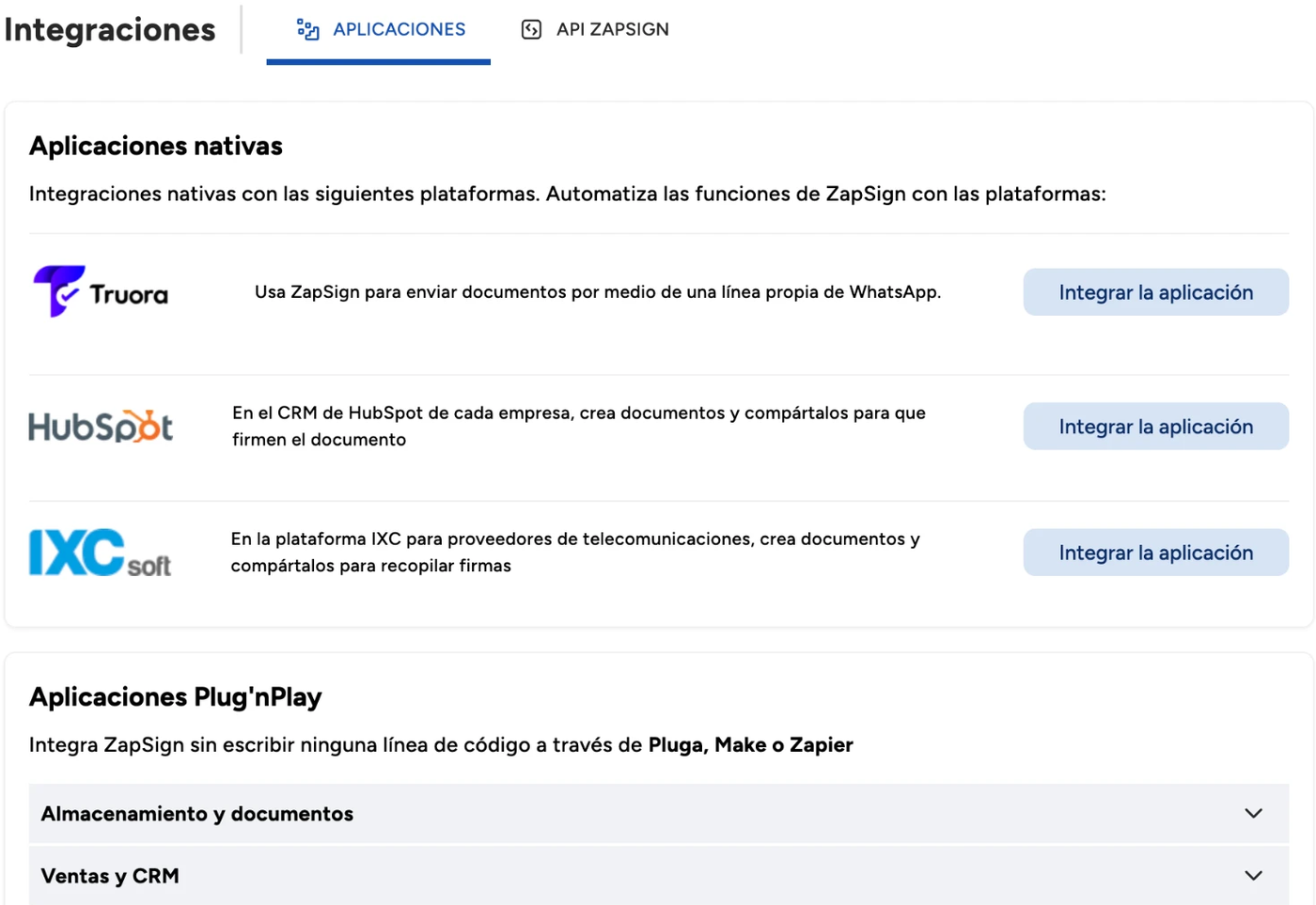Click the 'Pluga, Make o Zapier' text

click(751, 745)
